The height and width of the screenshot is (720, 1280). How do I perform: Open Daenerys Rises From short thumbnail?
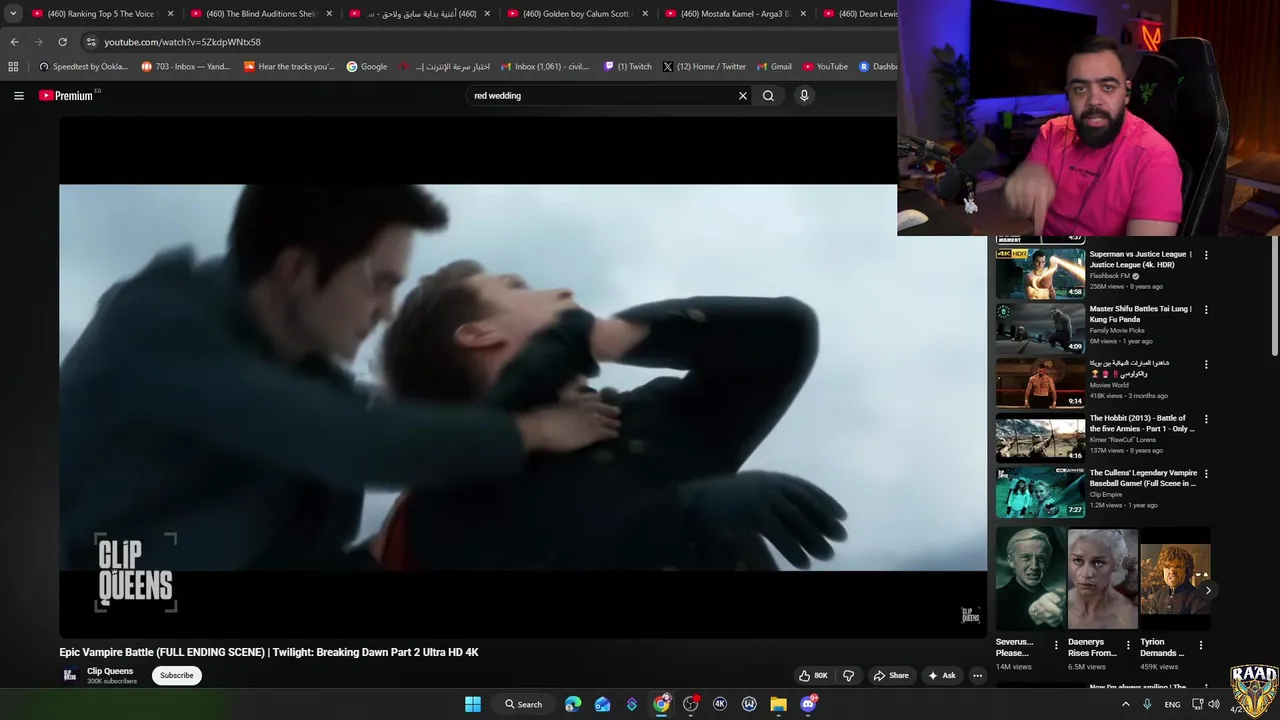[1103, 579]
